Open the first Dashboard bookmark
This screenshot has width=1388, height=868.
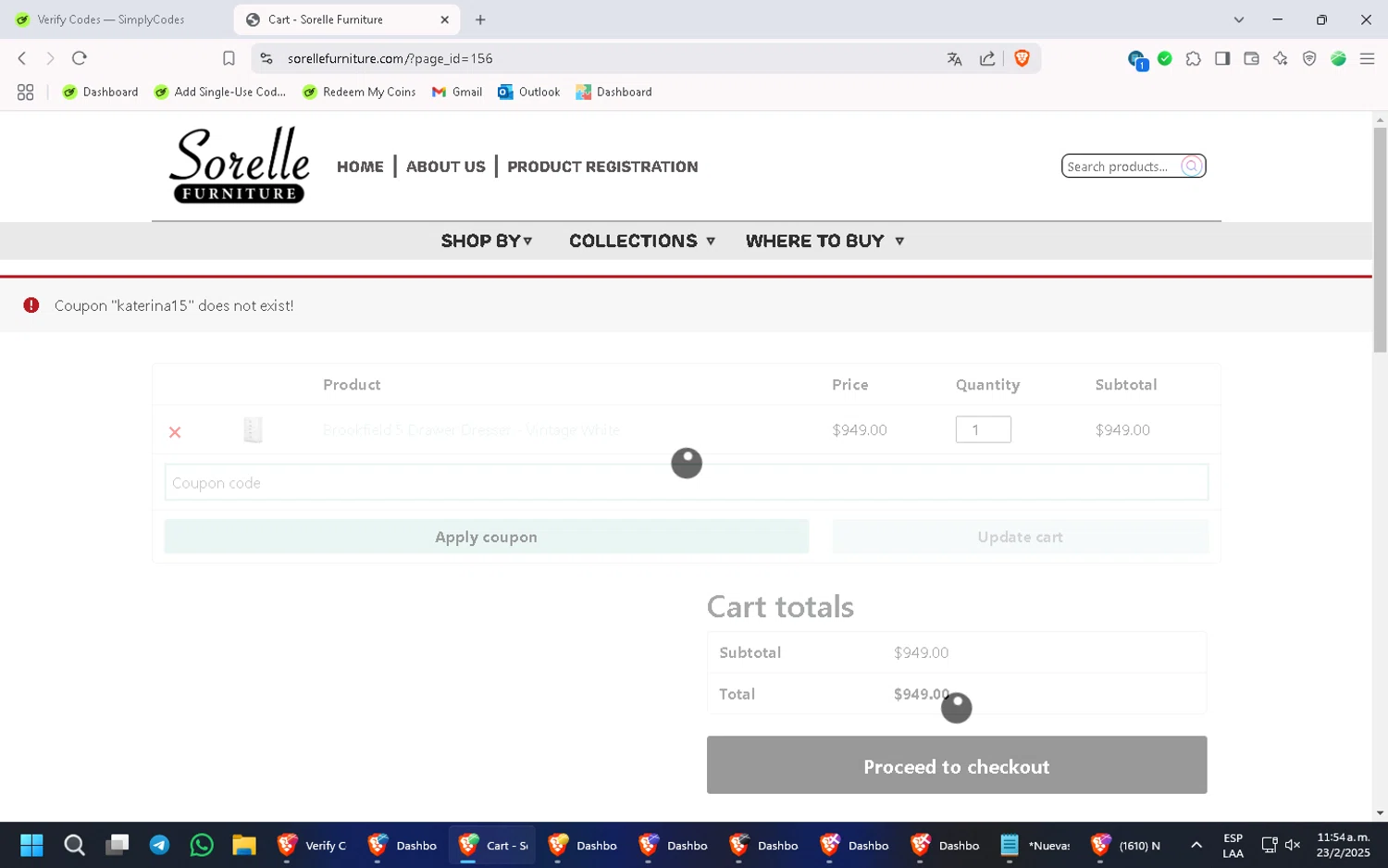click(x=100, y=92)
